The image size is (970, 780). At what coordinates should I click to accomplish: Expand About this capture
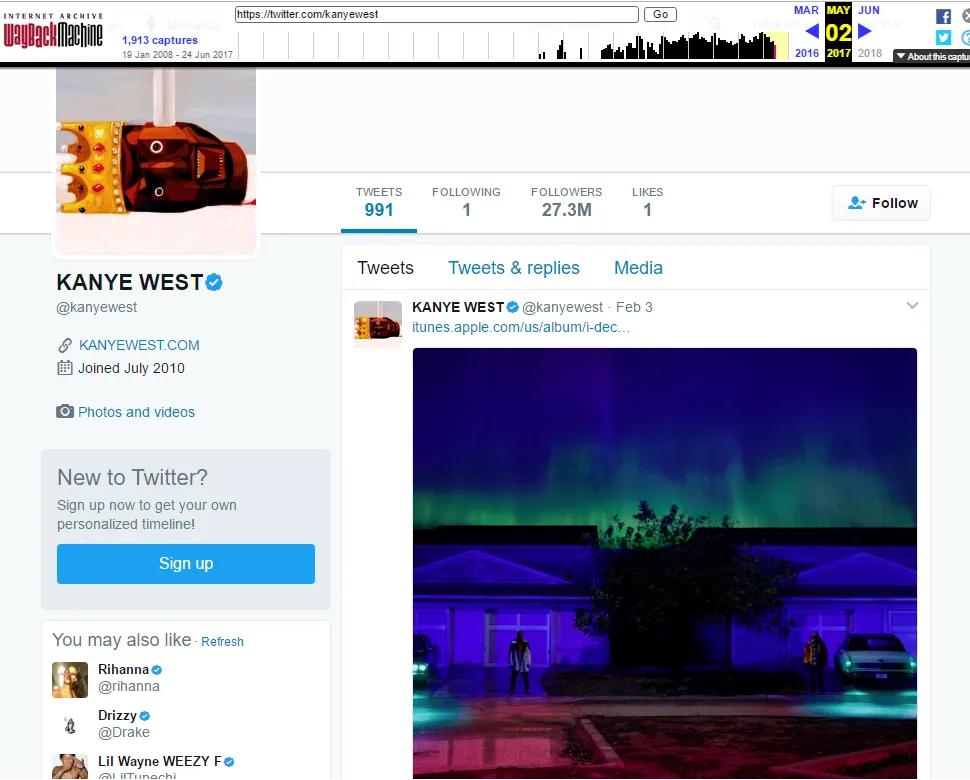tap(932, 56)
